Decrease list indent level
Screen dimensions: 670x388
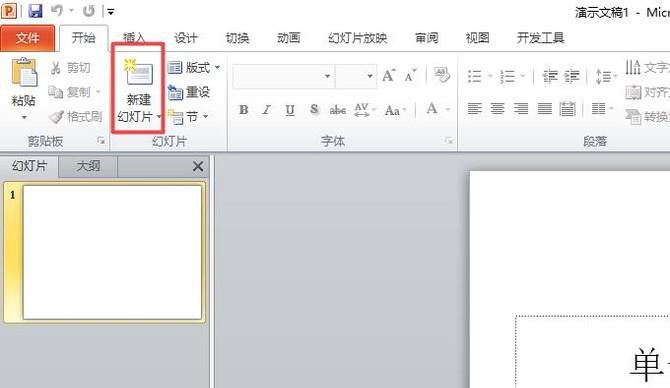coord(550,76)
